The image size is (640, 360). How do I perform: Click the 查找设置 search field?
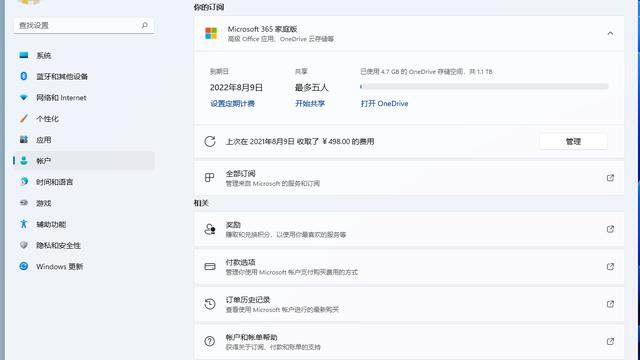(x=84, y=25)
